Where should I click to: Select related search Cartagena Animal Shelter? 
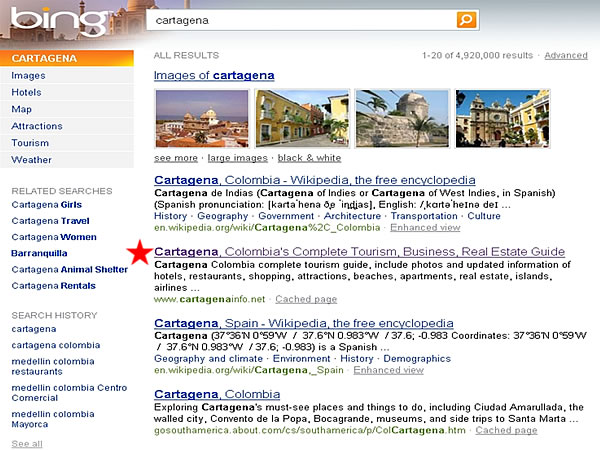tap(69, 269)
